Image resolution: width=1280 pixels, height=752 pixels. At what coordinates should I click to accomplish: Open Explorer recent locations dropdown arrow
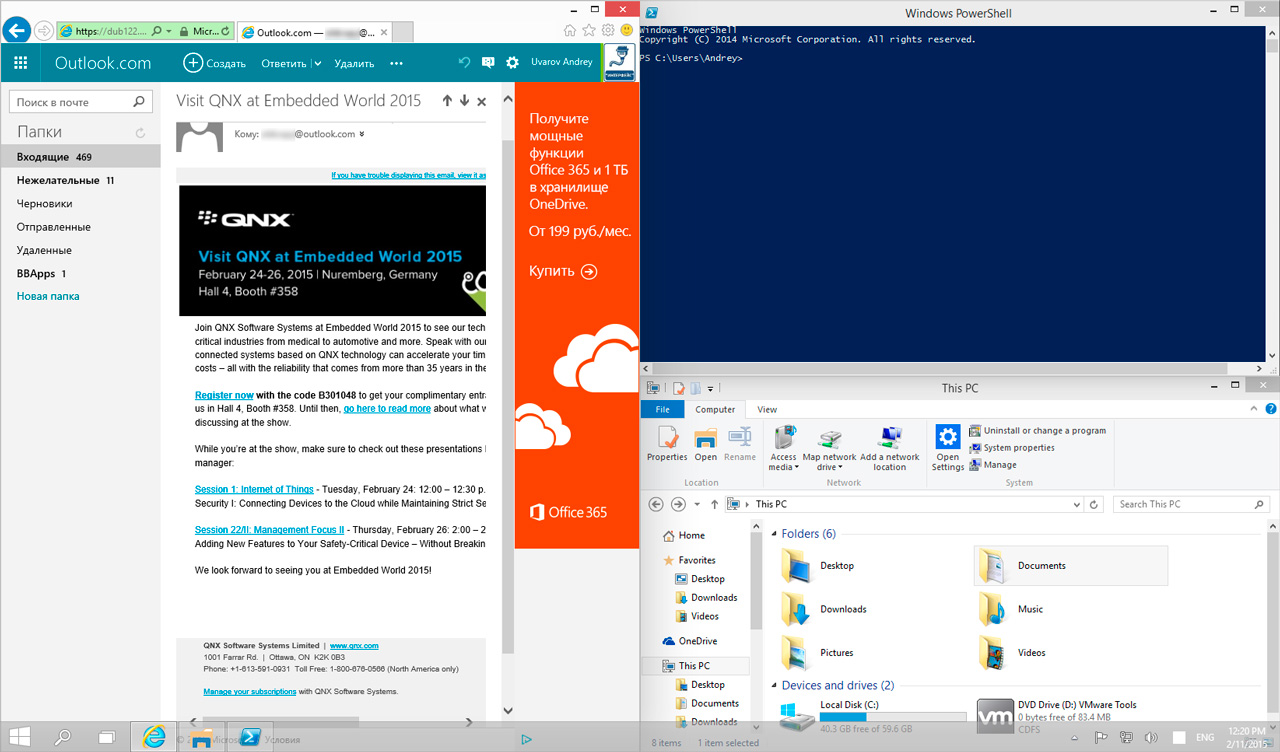pos(695,505)
